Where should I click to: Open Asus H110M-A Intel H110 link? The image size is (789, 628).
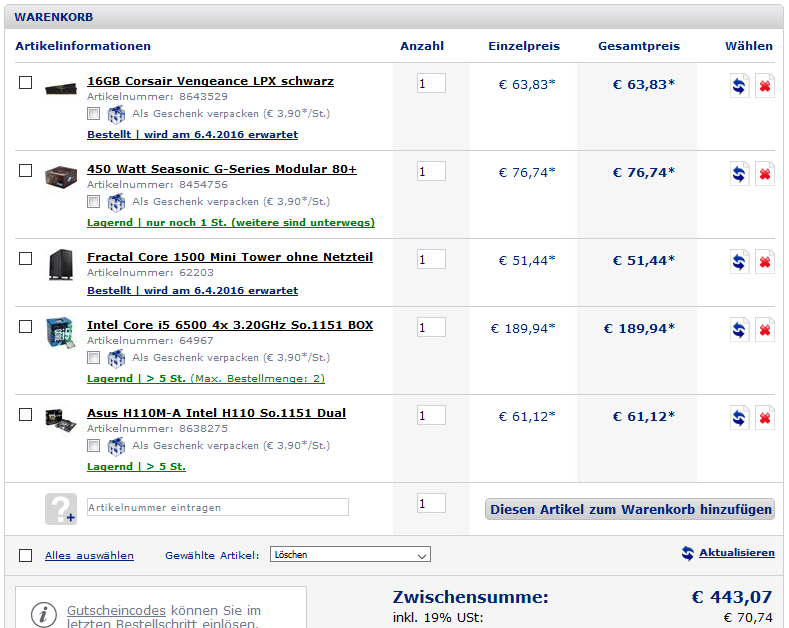coord(216,413)
